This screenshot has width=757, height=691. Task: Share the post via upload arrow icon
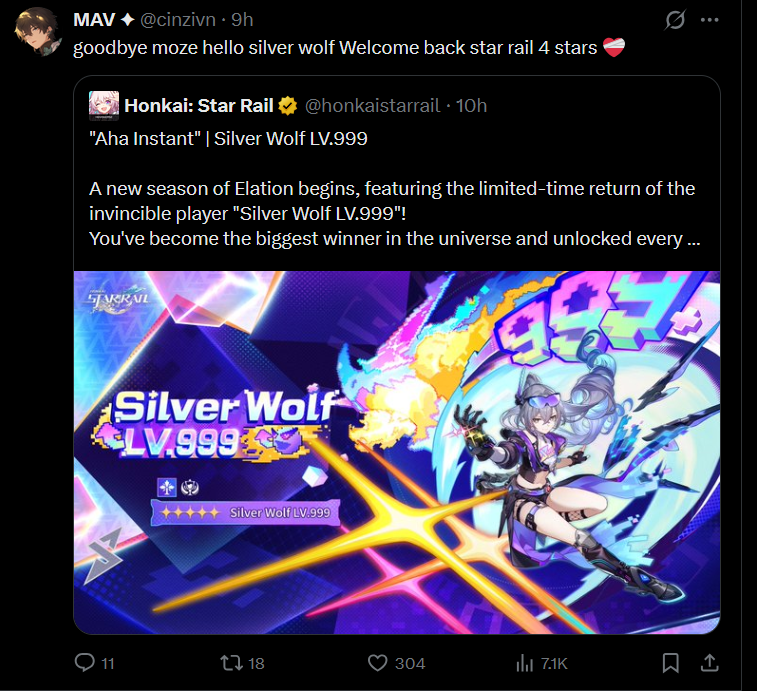point(709,663)
